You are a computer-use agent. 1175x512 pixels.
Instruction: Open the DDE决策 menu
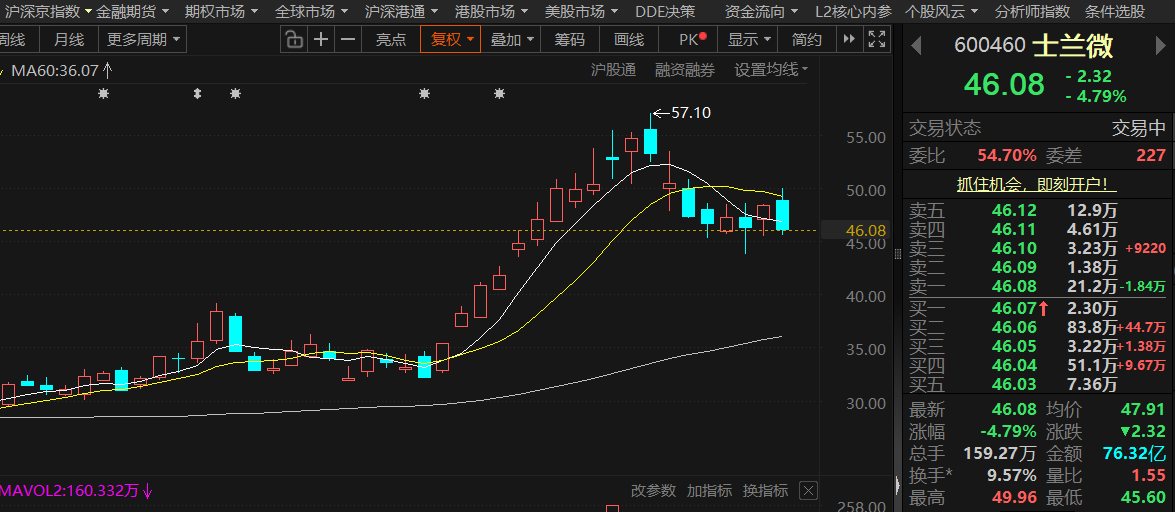tap(665, 11)
